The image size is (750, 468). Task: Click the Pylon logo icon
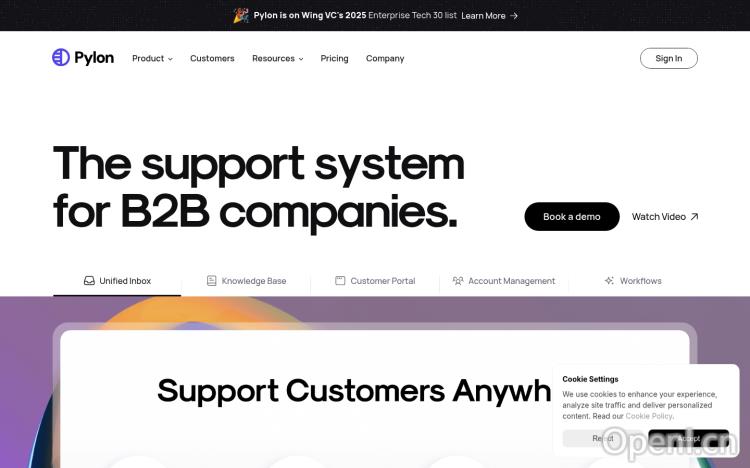pos(61,57)
